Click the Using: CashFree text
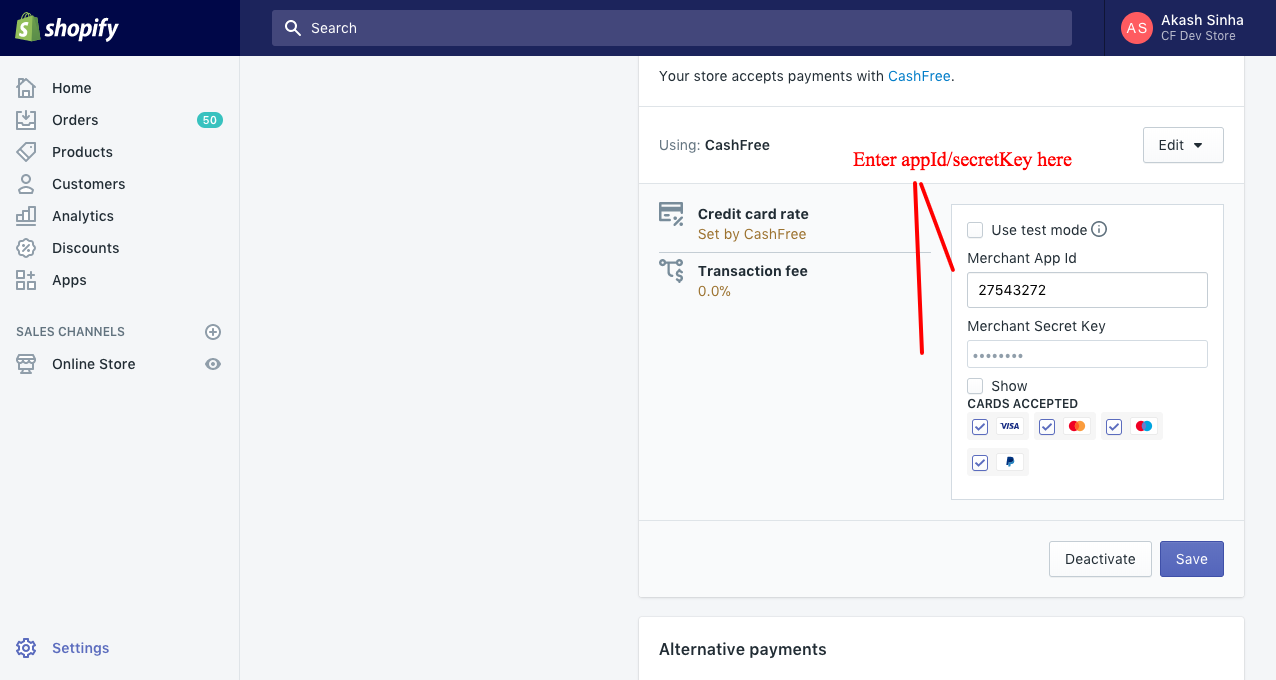Screen dimensions: 1276x680 [x=714, y=145]
